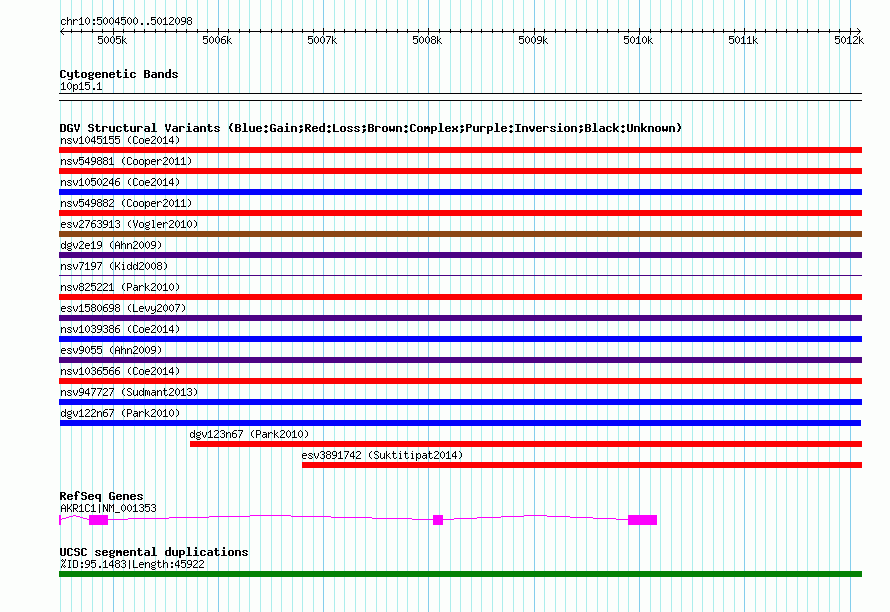Click the 5005k ruler tick label
890x612 pixels.
[112, 40]
